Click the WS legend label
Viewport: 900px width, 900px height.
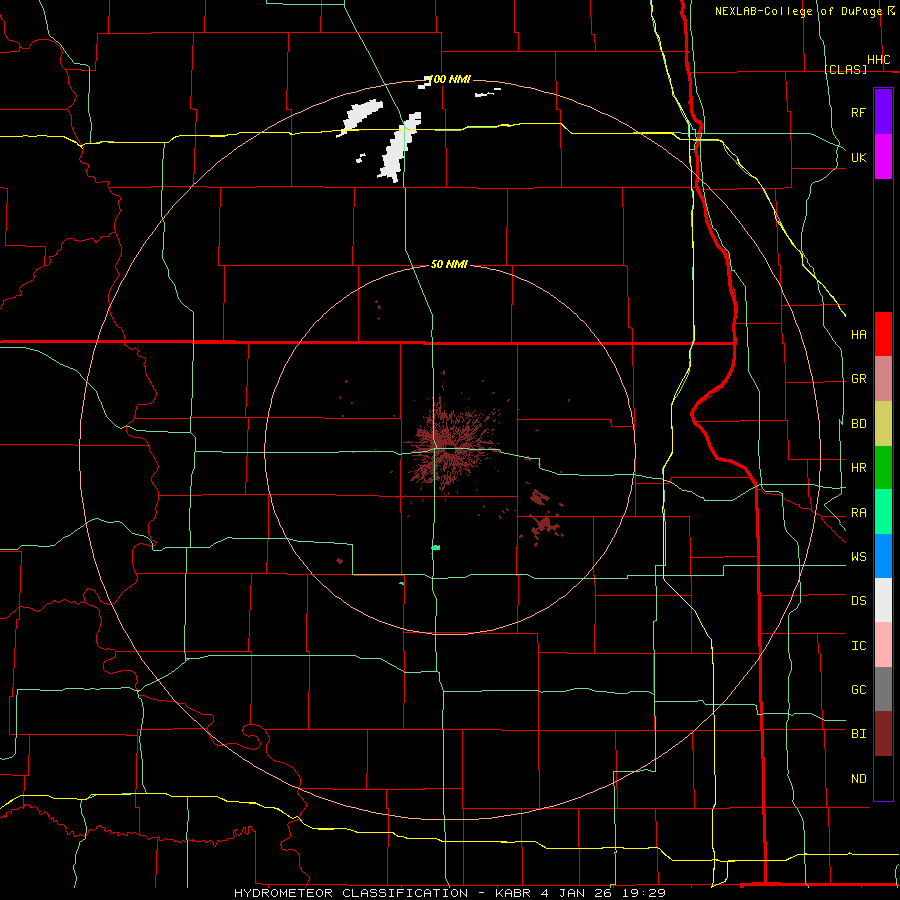pos(858,557)
